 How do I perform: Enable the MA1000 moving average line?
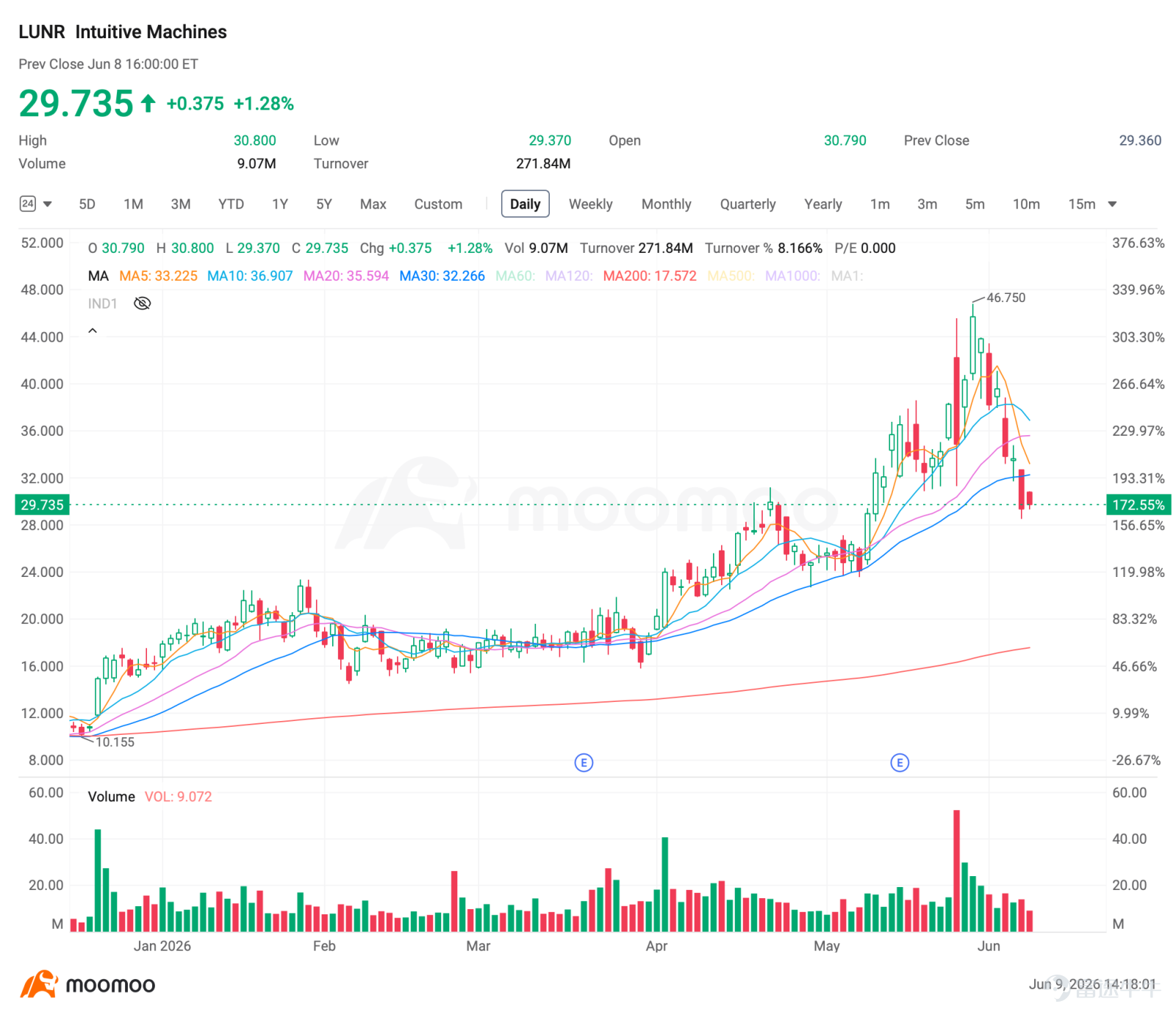pyautogui.click(x=792, y=276)
